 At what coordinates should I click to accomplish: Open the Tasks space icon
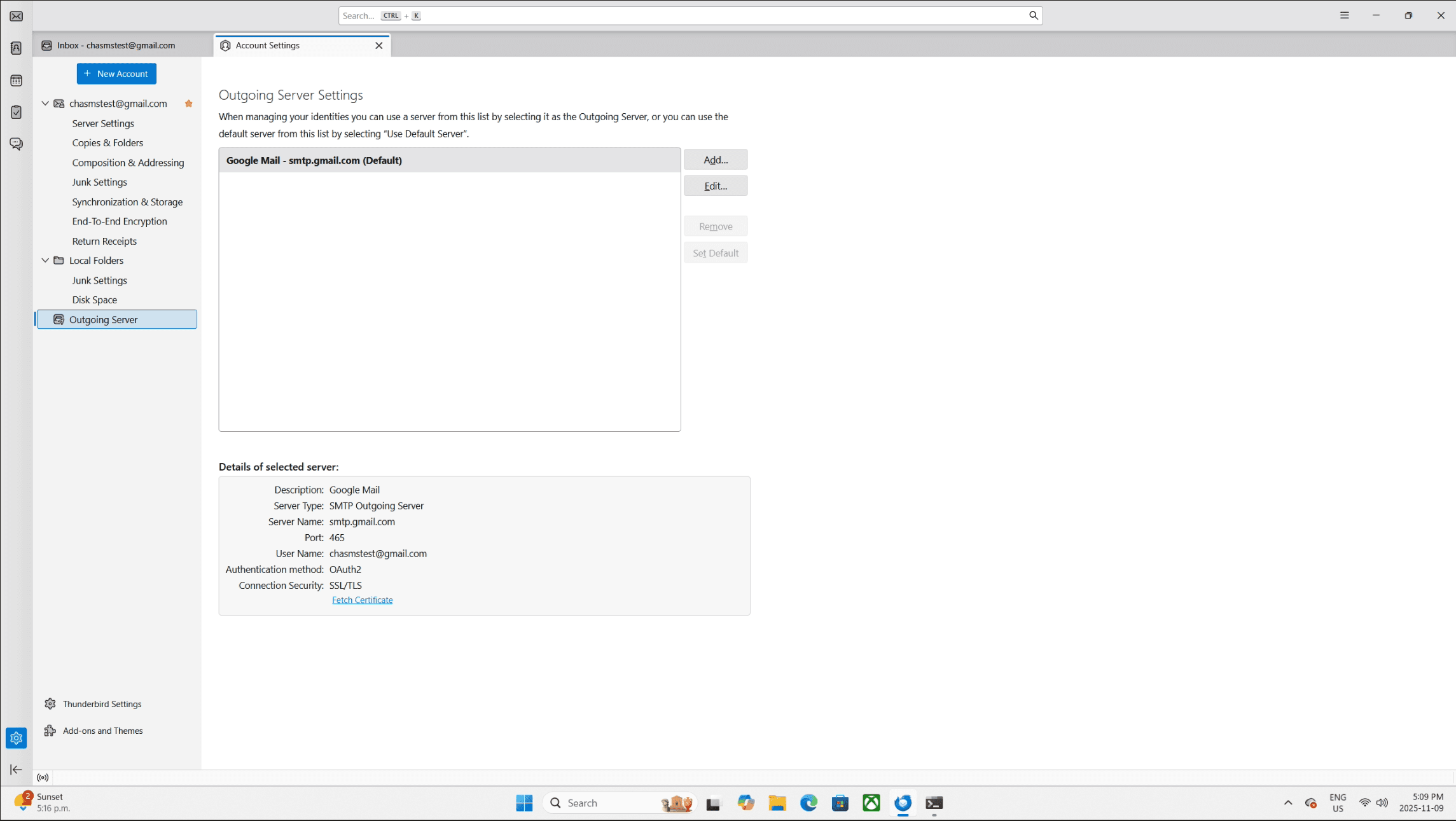(x=17, y=113)
